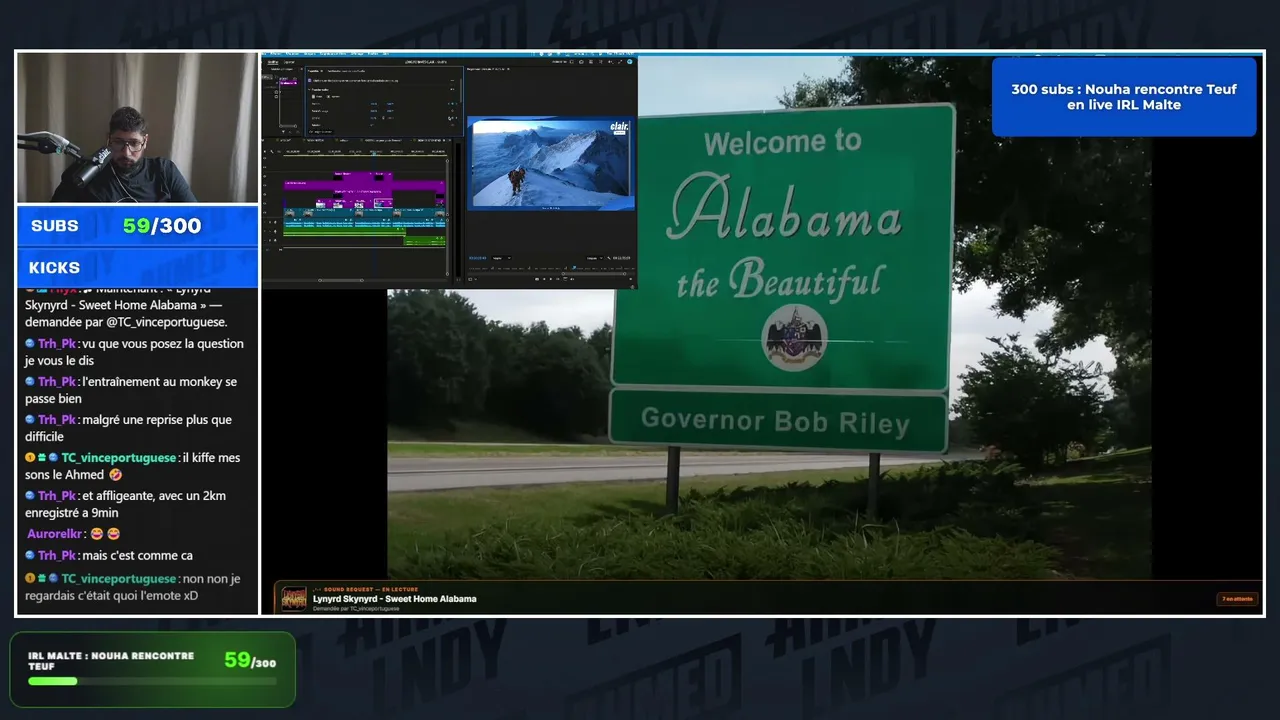Click Trh_Pk's name beside 'mais c'est comme ca'
Viewport: 1280px width, 720px height.
tap(58, 556)
